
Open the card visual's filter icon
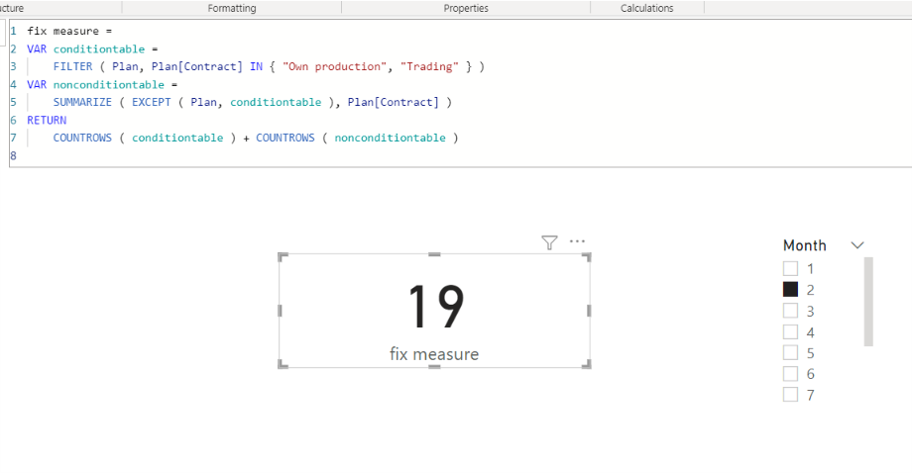pos(549,243)
